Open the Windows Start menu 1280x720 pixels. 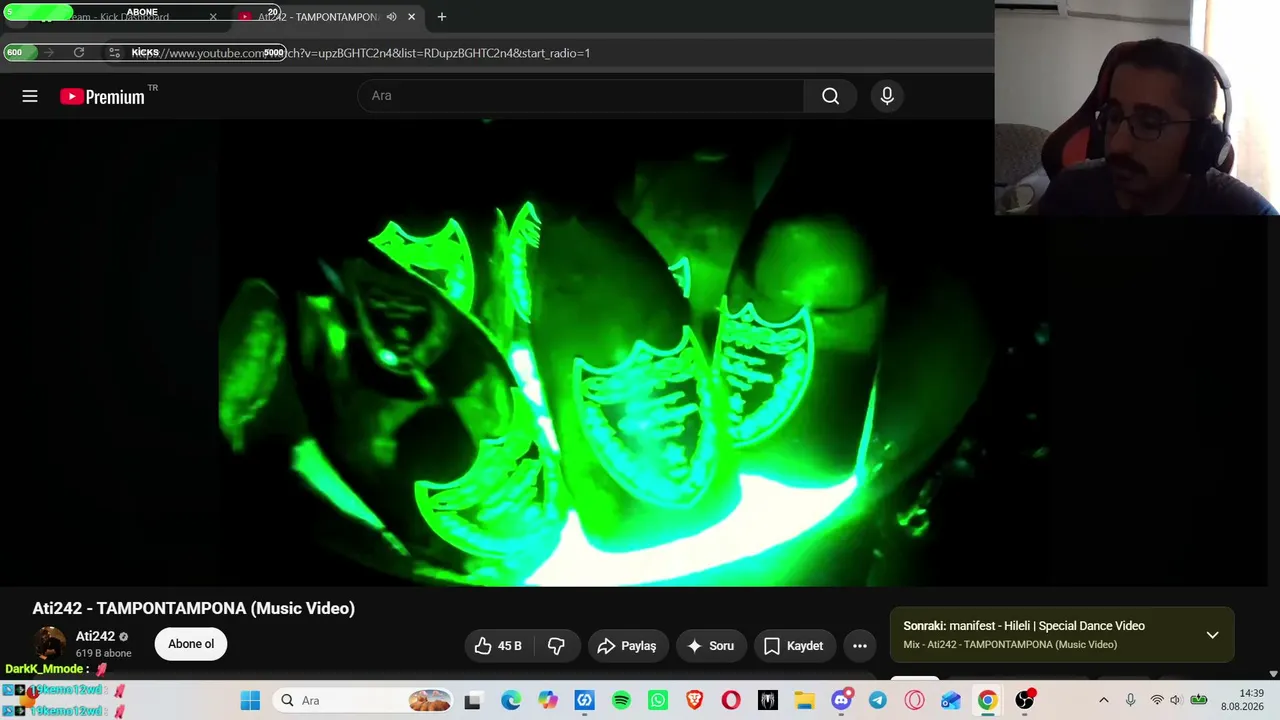(x=250, y=700)
